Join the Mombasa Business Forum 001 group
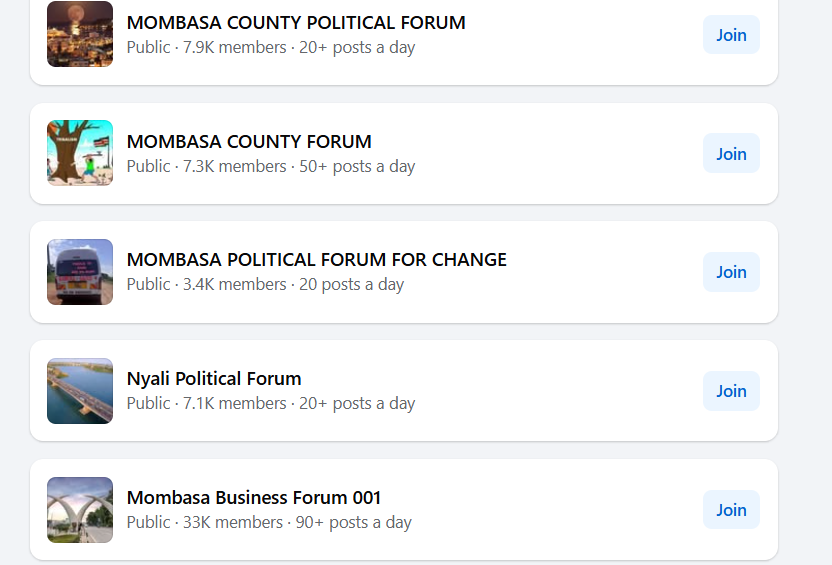The image size is (832, 565). (x=731, y=510)
